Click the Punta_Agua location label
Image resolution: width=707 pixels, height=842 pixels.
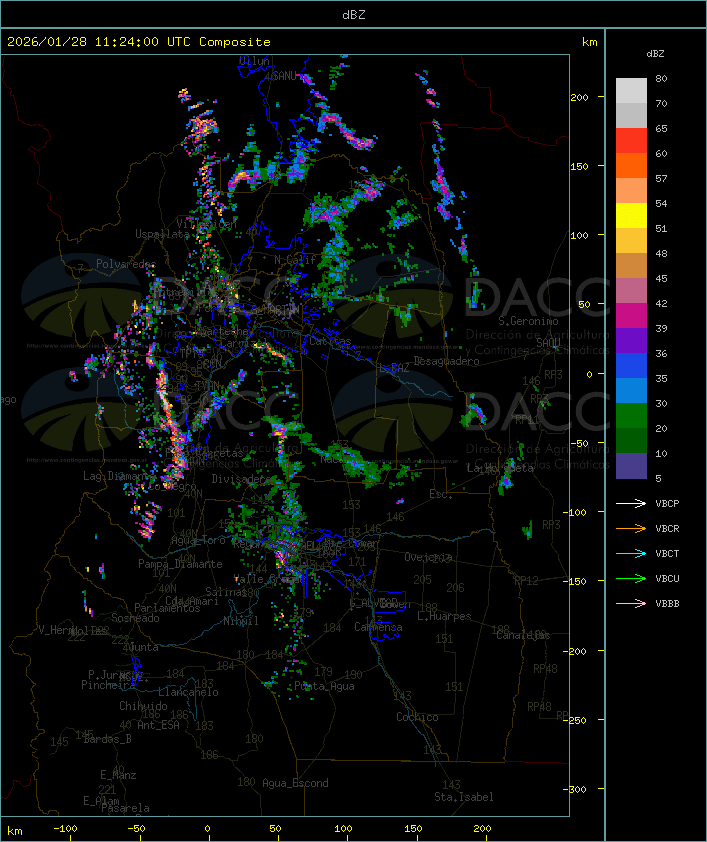[x=325, y=686]
